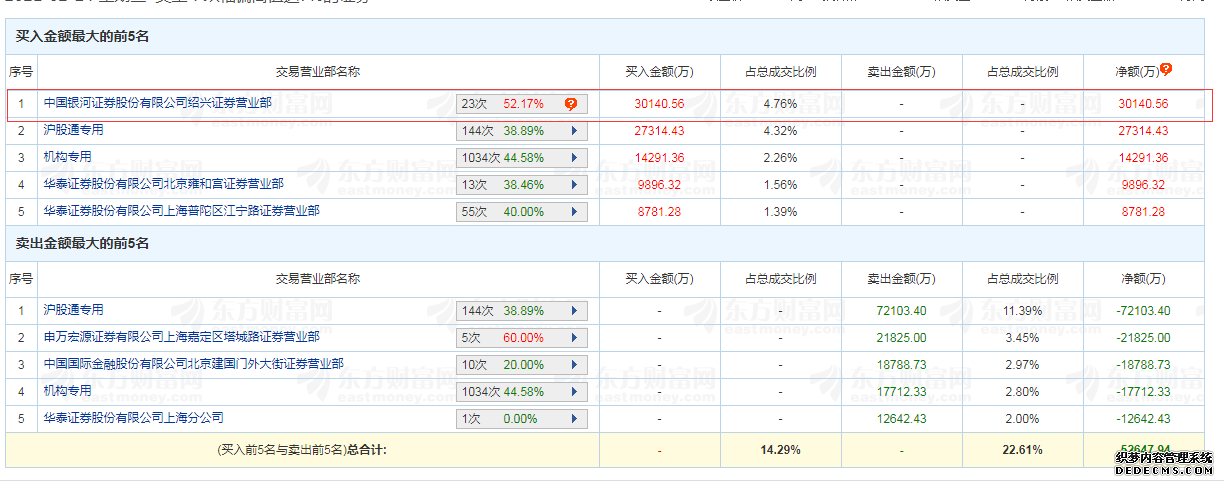Viewport: 1224px width, 485px height.
Task: Click the 织梦内容管理系统 DEDECMS watermark logo
Action: [1163, 464]
